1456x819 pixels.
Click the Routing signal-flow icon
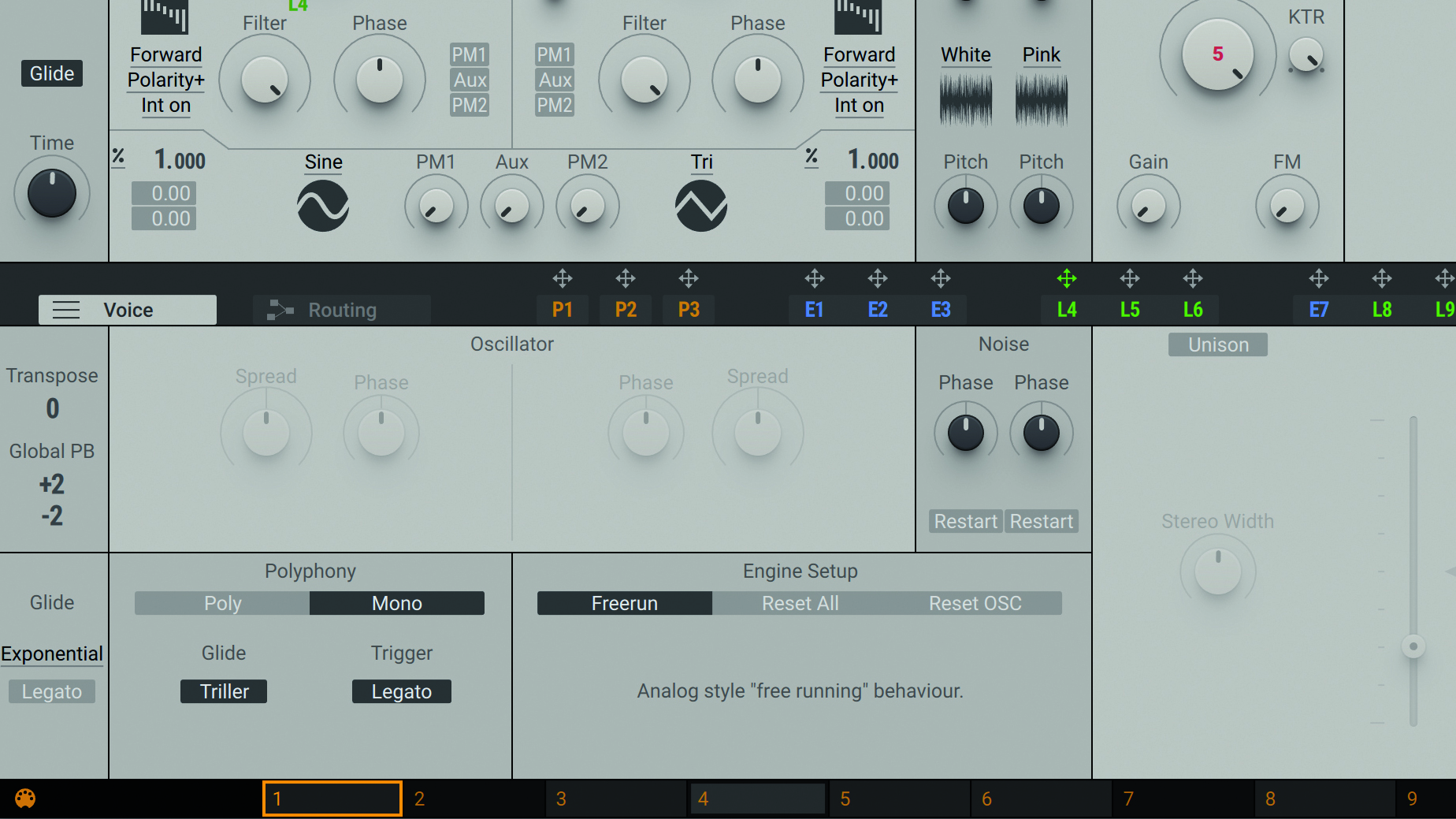(x=280, y=310)
